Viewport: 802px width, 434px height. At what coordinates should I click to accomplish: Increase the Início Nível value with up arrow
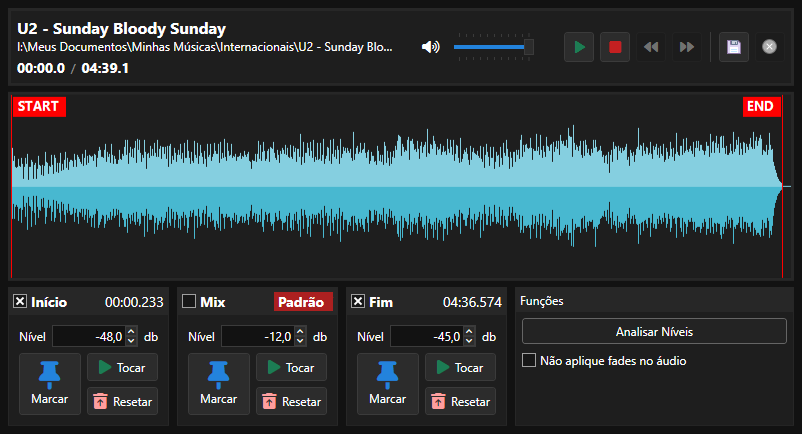[131, 332]
